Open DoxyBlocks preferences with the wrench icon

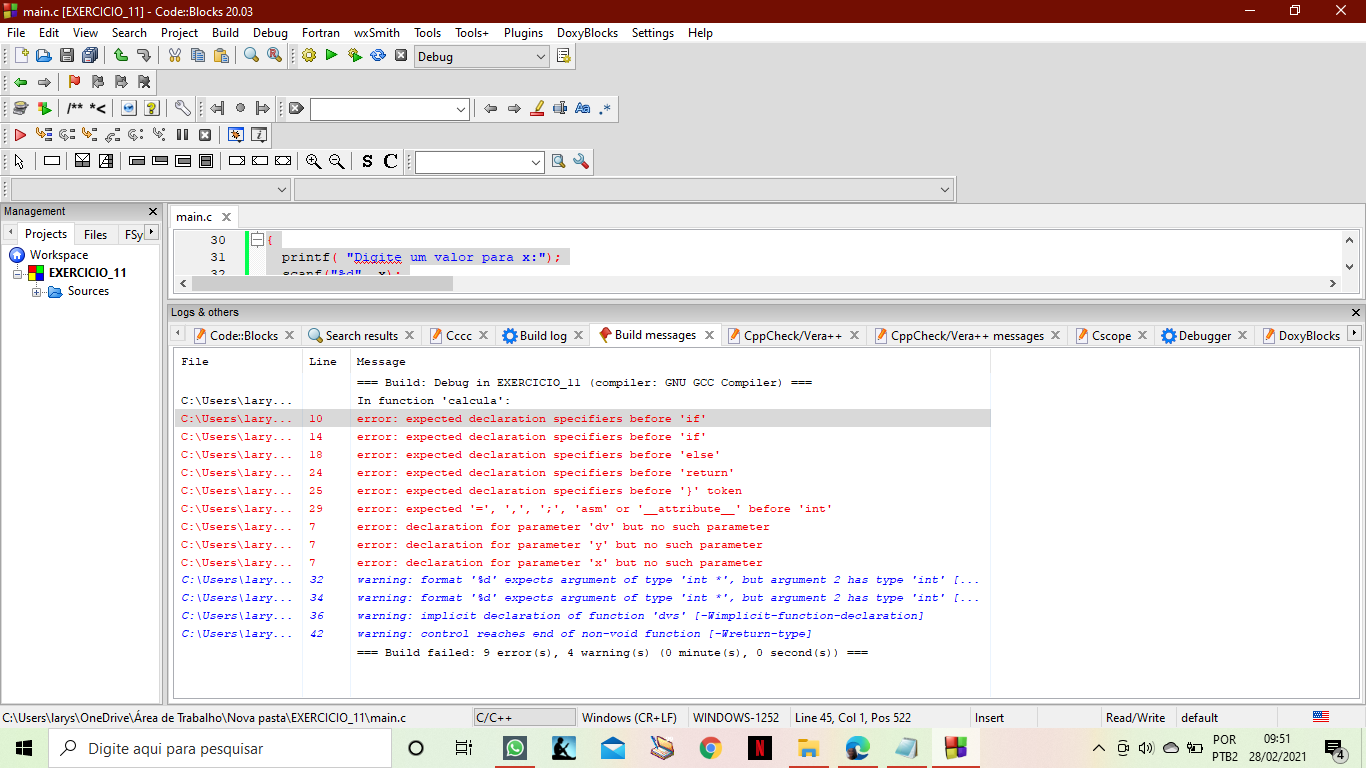[182, 108]
